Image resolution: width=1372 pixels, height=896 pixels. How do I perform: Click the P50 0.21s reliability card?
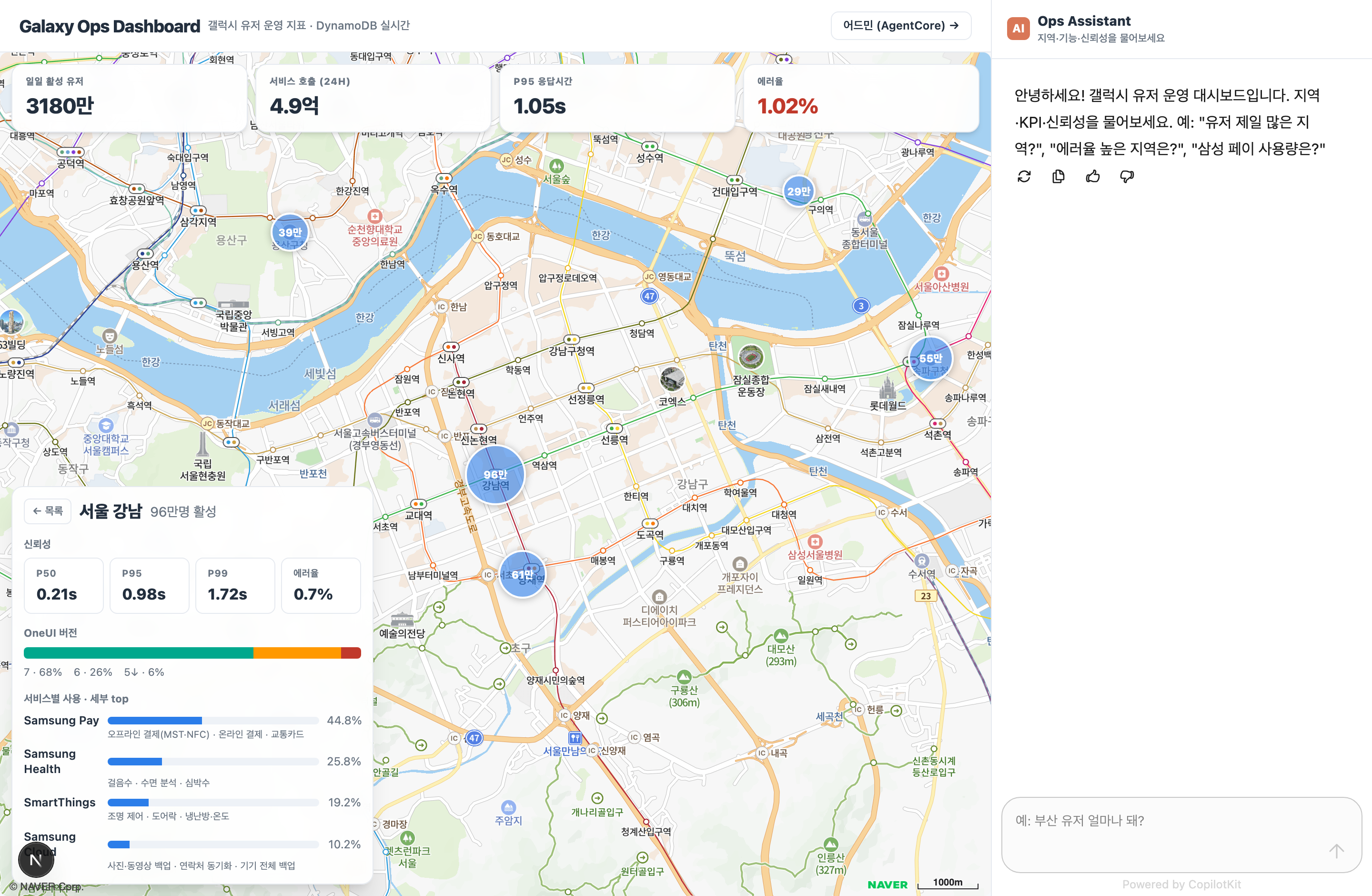coord(63,585)
